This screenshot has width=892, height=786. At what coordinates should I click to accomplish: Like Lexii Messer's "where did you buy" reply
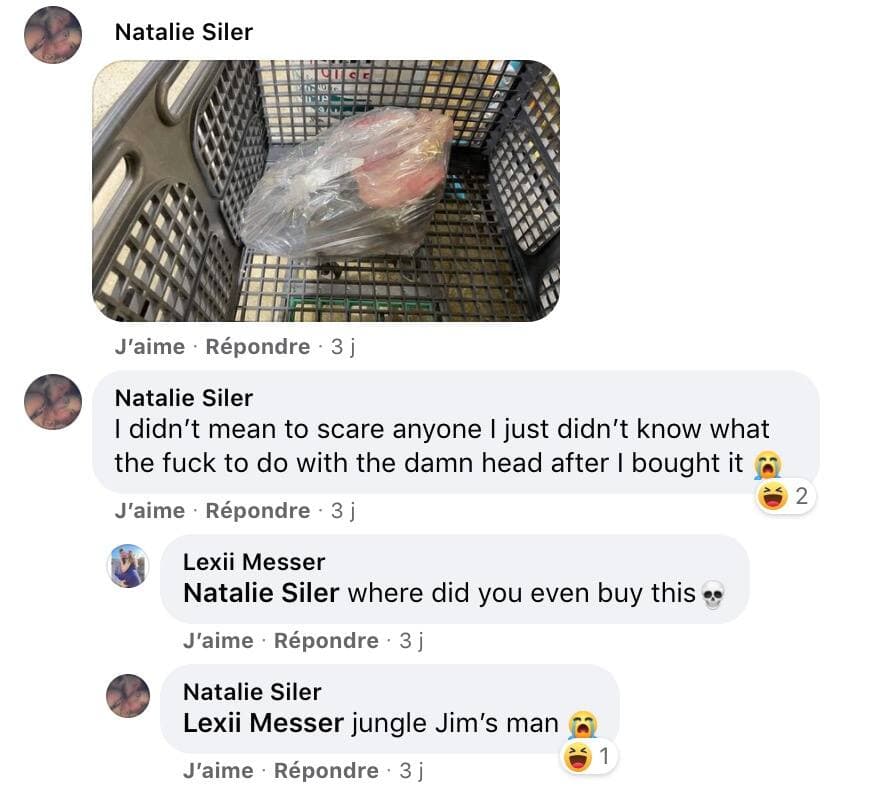coord(218,640)
